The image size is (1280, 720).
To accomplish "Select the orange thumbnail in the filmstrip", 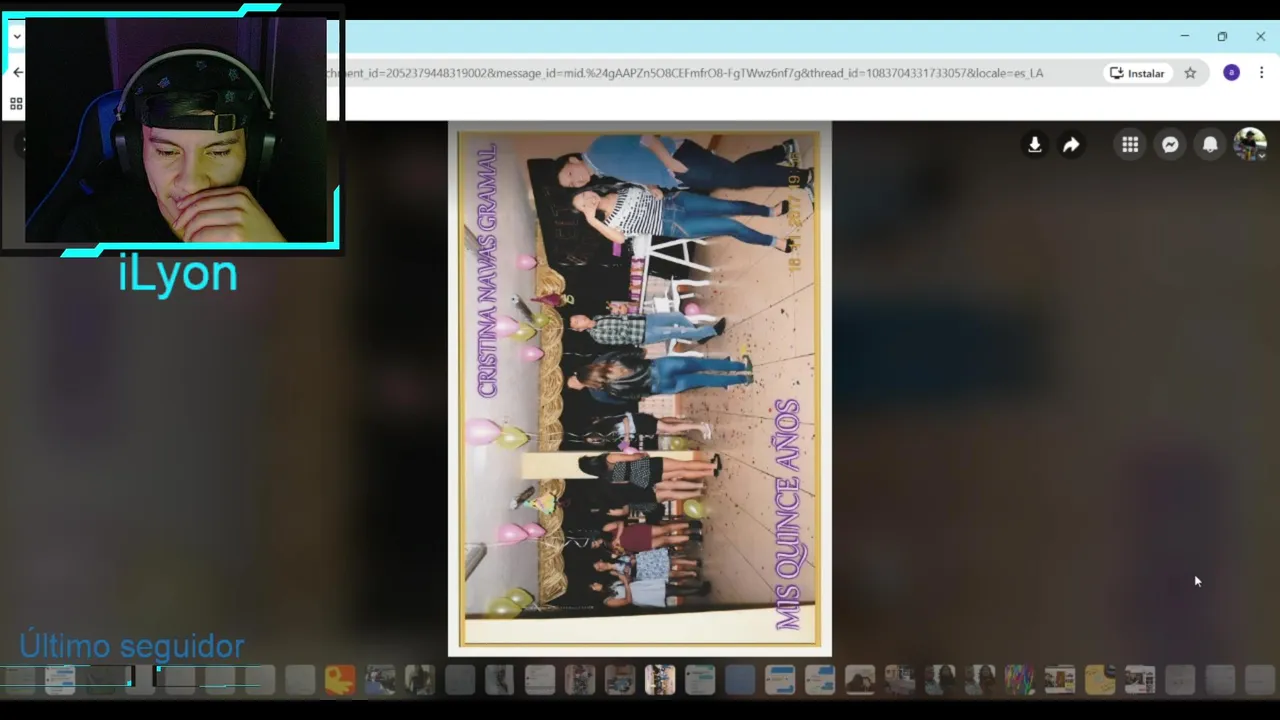I will (x=340, y=681).
